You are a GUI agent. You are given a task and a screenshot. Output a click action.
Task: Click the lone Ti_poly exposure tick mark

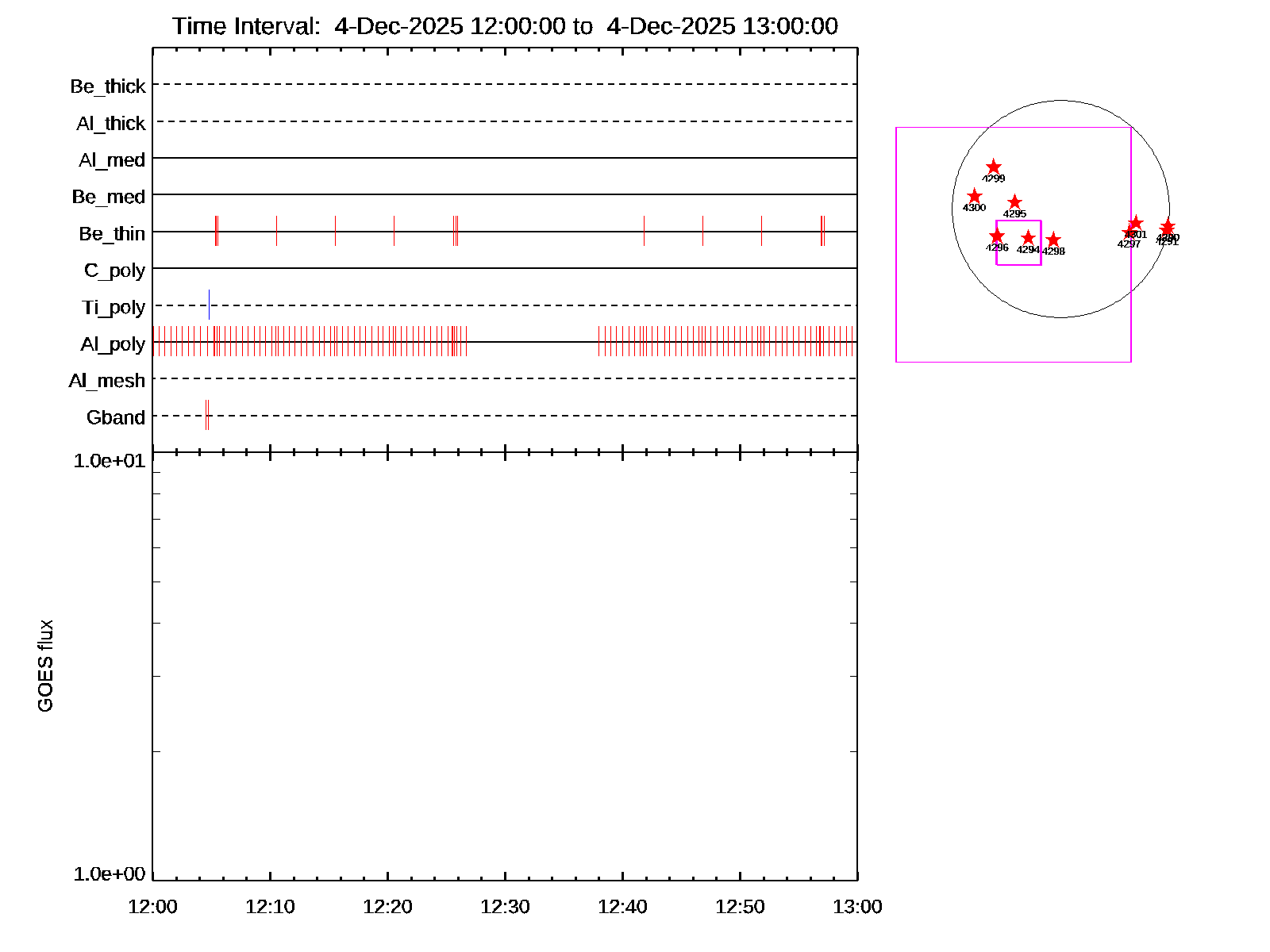(x=209, y=305)
